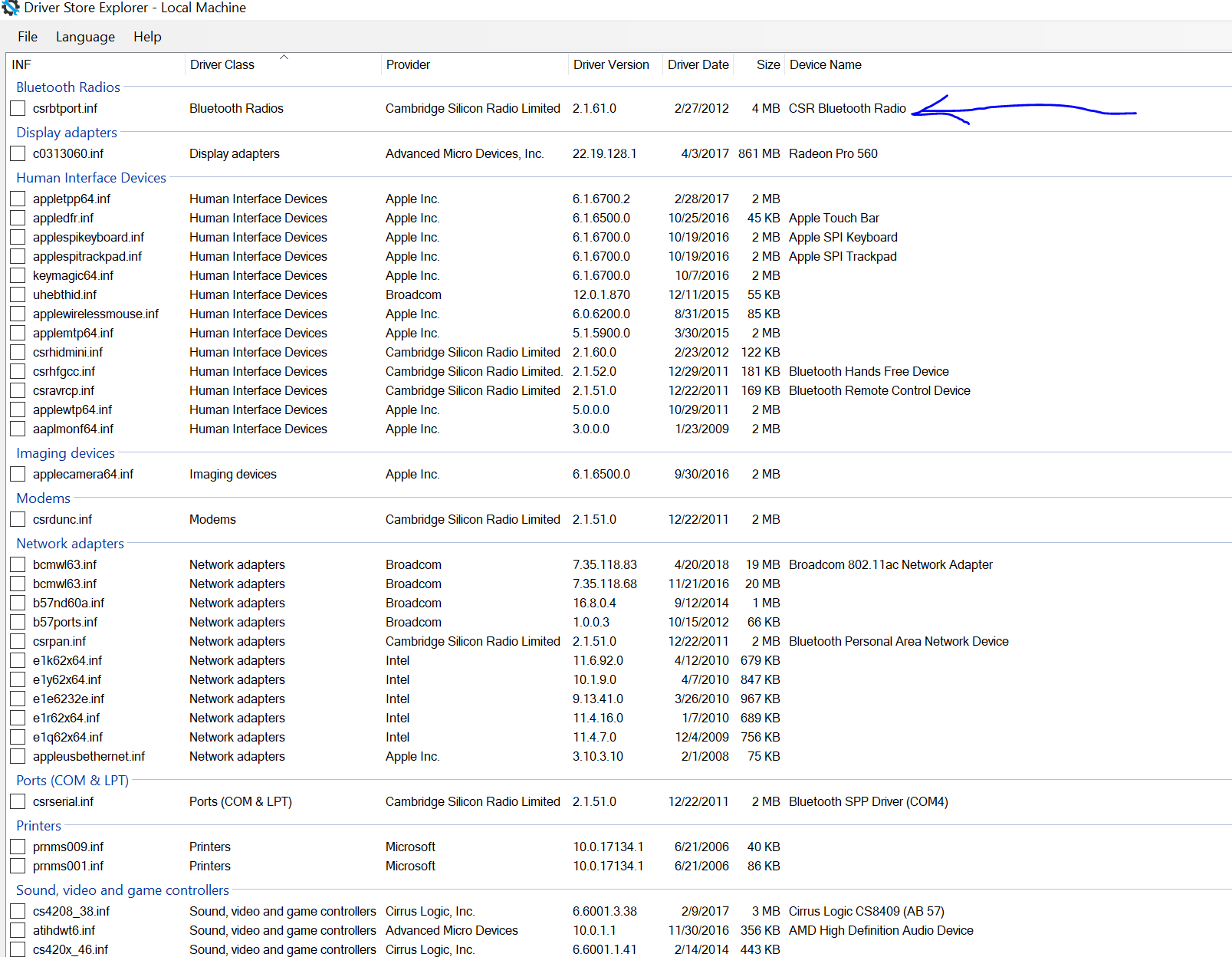This screenshot has height=957, width=1232.
Task: Check the csrserial.inf checkbox
Action: tap(18, 802)
